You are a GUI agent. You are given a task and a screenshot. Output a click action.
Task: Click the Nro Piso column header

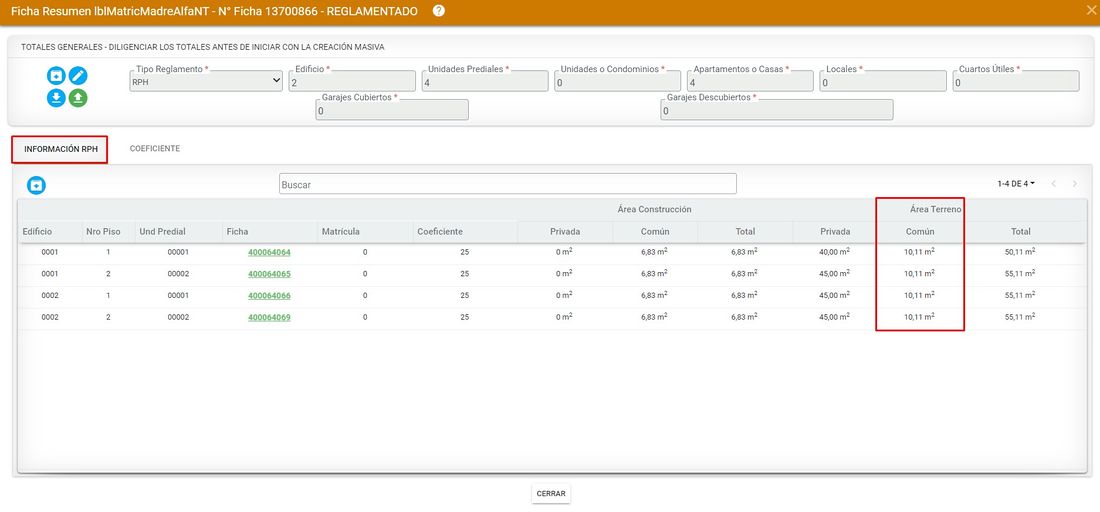(x=103, y=231)
